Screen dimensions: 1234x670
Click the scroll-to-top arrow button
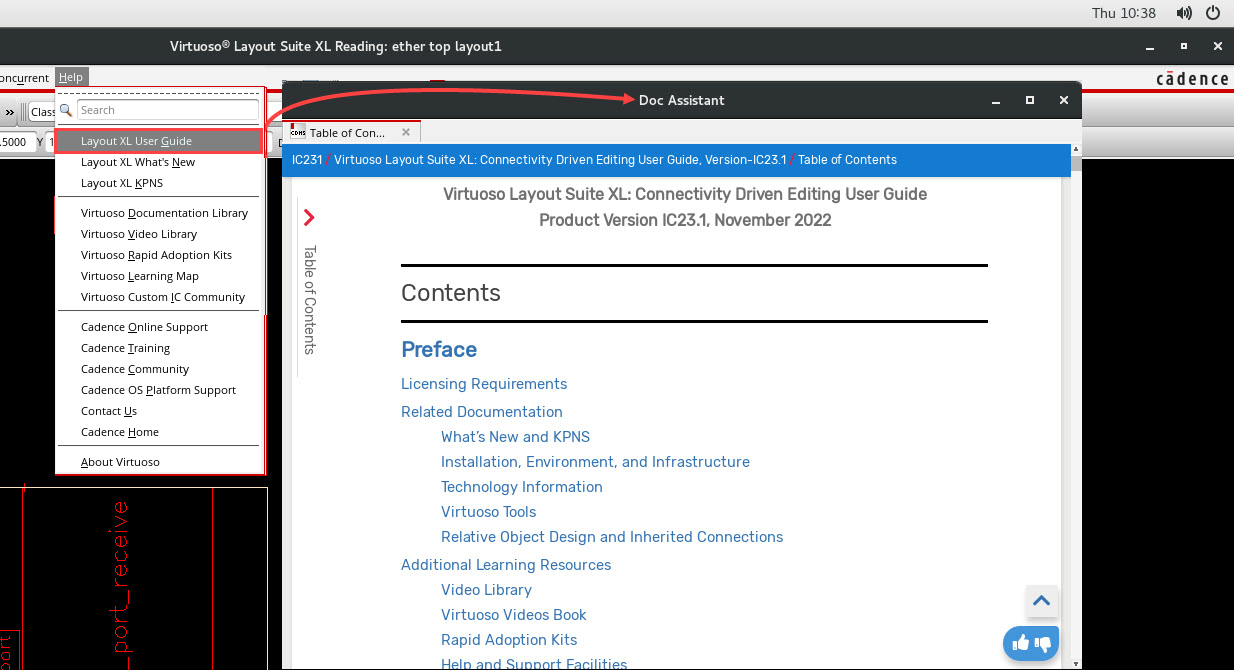(1041, 601)
